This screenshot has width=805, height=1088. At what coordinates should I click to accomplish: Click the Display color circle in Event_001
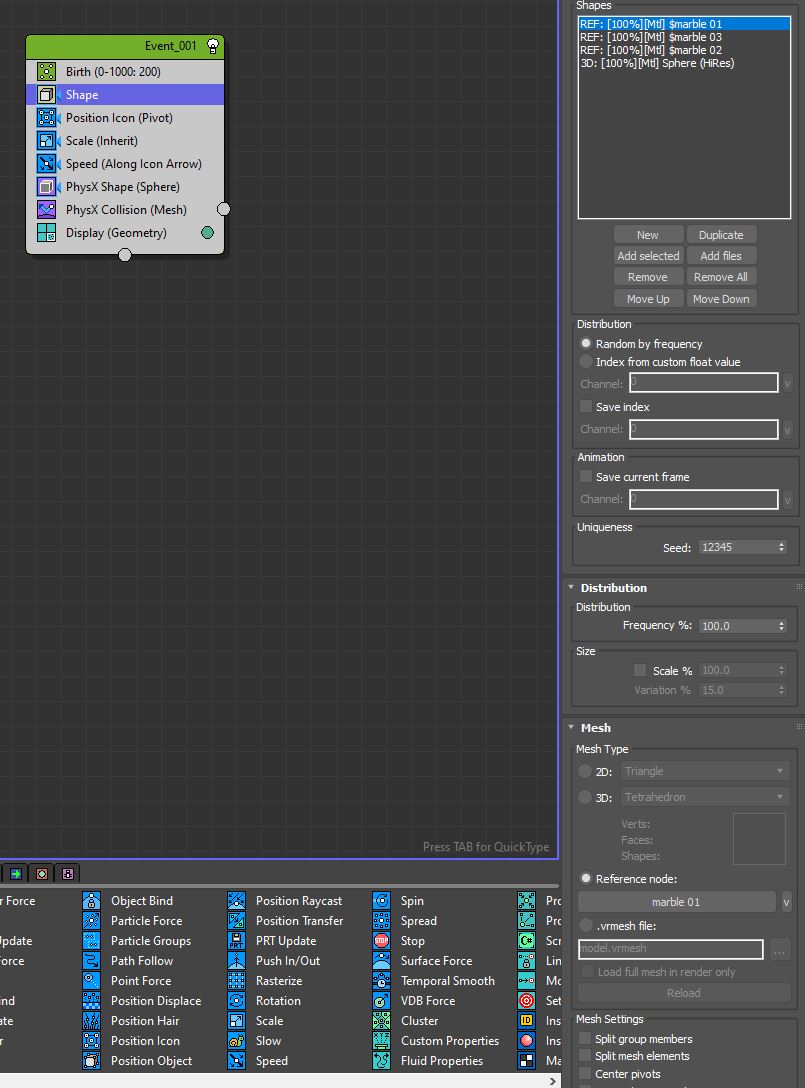[x=207, y=233]
